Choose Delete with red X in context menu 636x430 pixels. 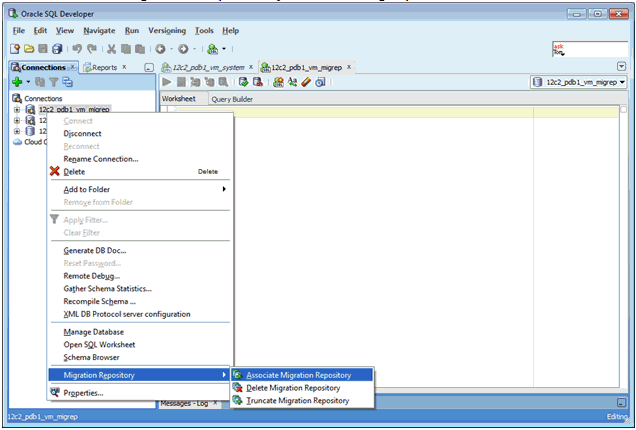[x=140, y=172]
